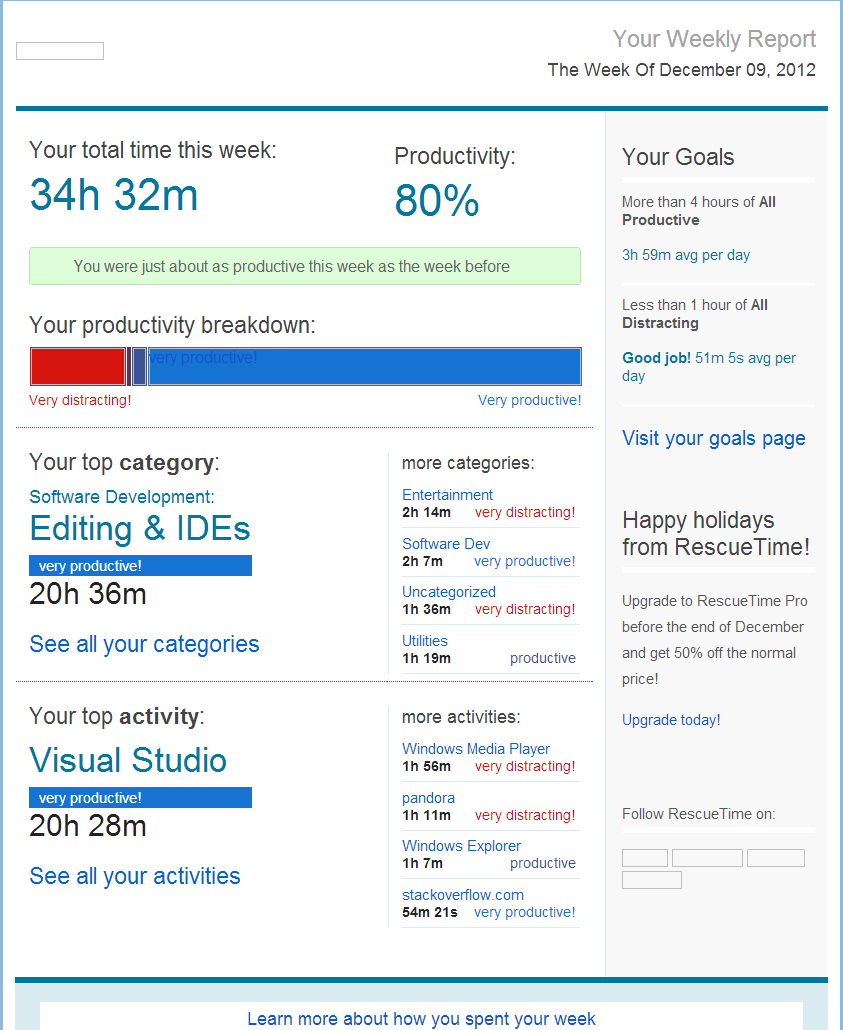Screen dimensions: 843x1030
Task: Click the '1h 11m' pandora time
Action: point(426,815)
